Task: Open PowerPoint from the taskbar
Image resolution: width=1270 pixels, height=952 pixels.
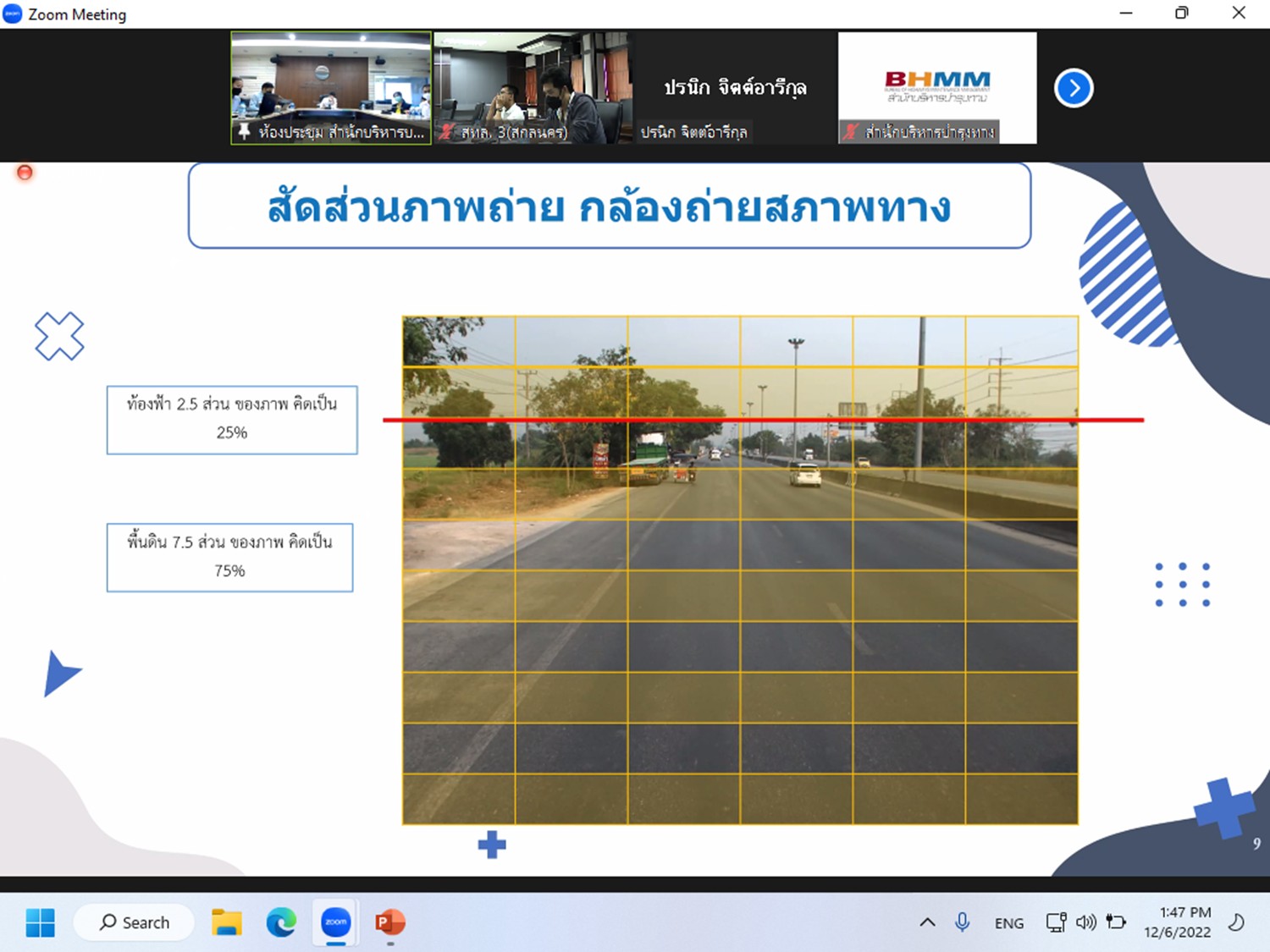Action: pos(390,922)
